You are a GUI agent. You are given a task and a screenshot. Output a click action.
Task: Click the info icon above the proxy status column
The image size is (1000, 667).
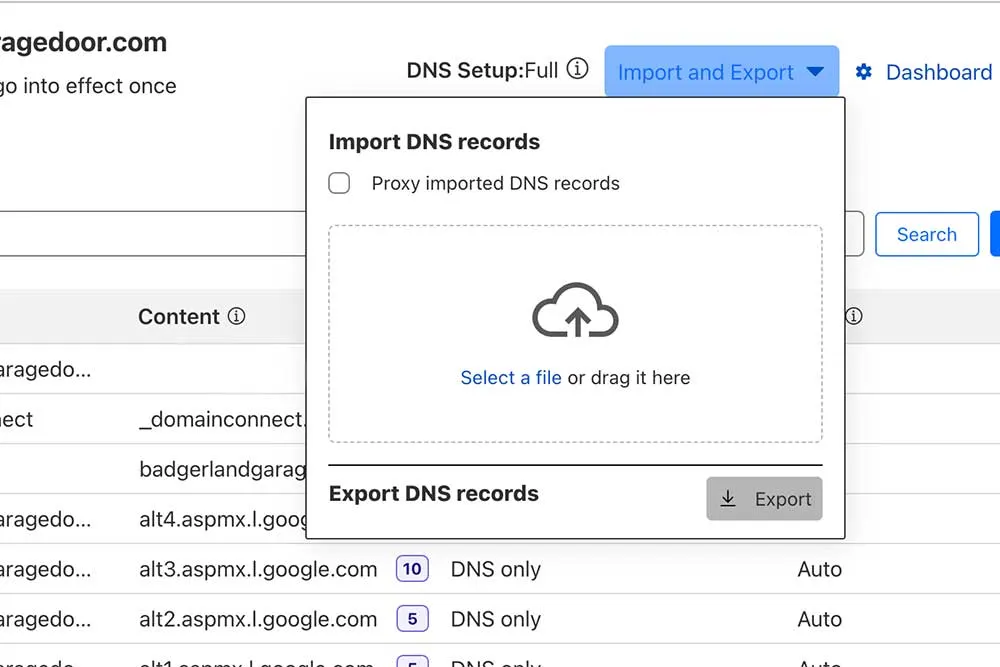(853, 316)
